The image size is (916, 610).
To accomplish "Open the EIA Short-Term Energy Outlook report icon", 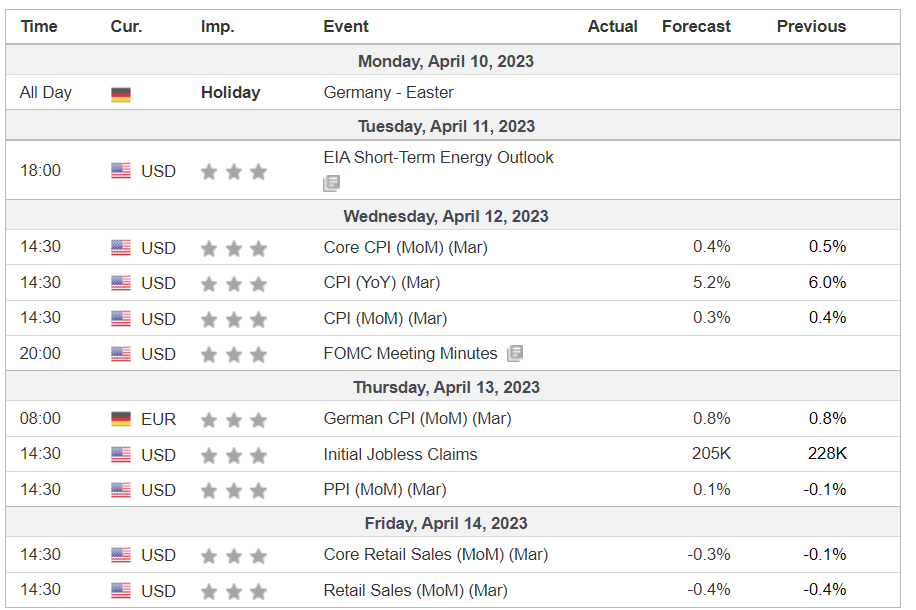I will coord(331,183).
